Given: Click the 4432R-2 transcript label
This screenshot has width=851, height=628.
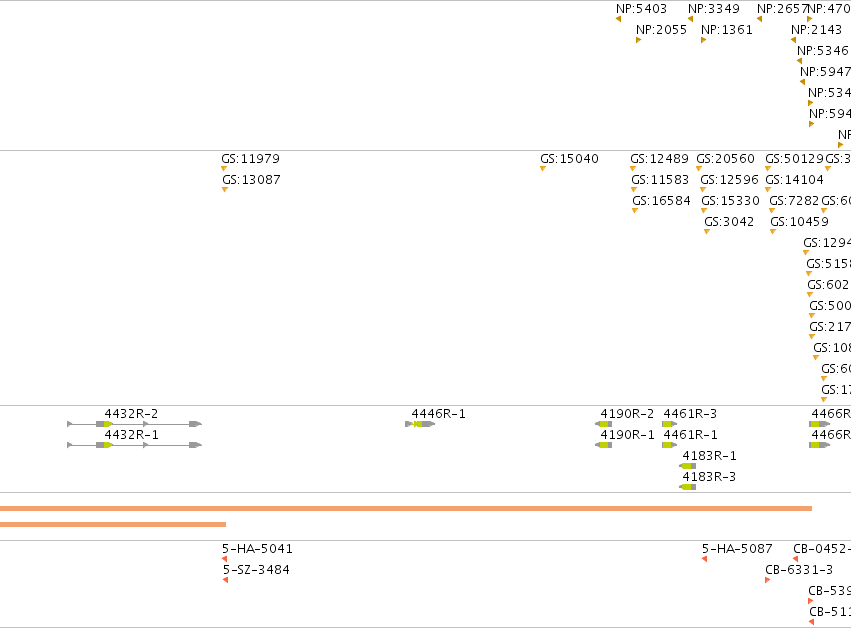Looking at the screenshot, I should 131,414.
